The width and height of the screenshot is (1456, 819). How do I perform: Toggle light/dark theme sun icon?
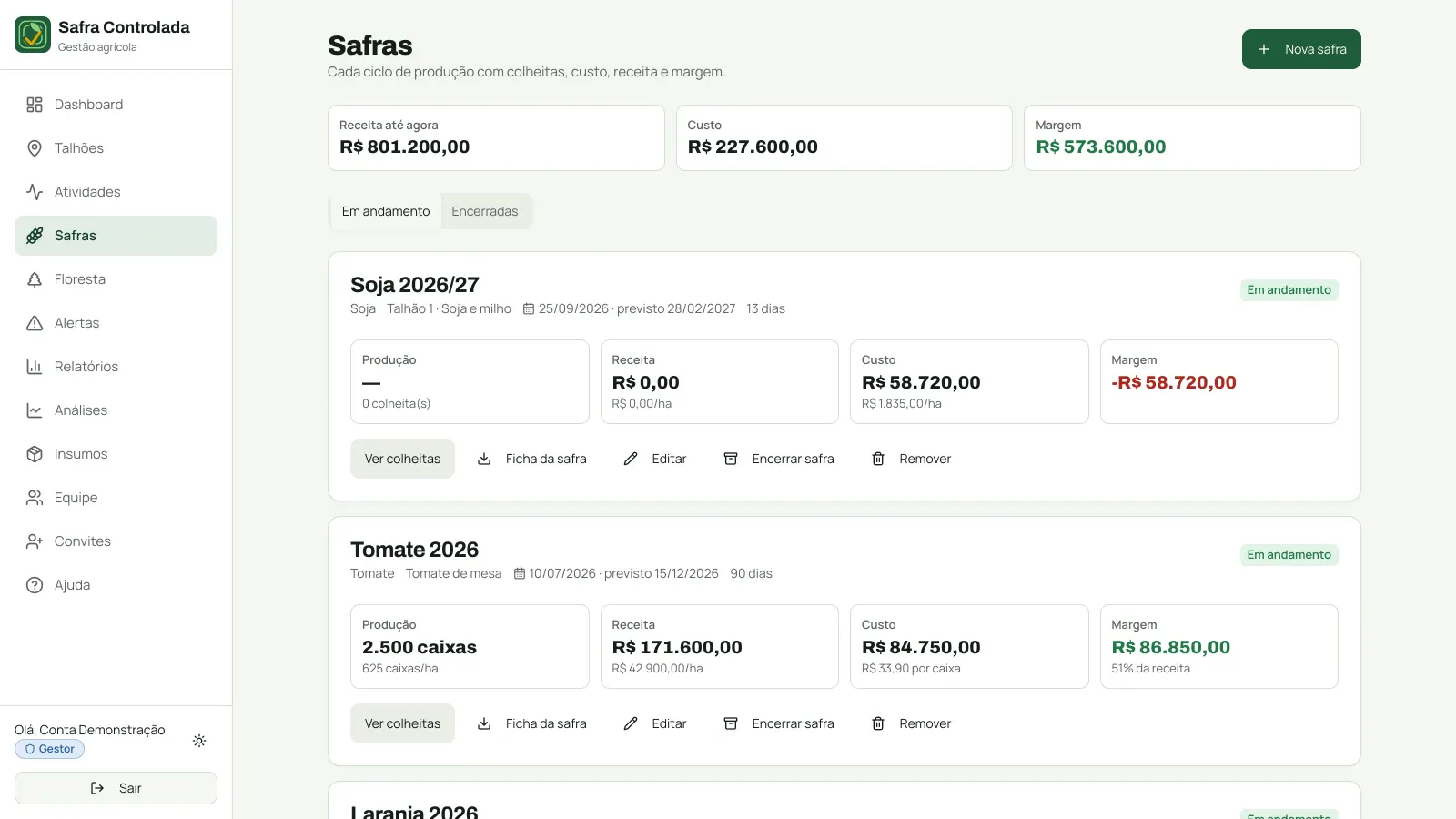tap(199, 741)
